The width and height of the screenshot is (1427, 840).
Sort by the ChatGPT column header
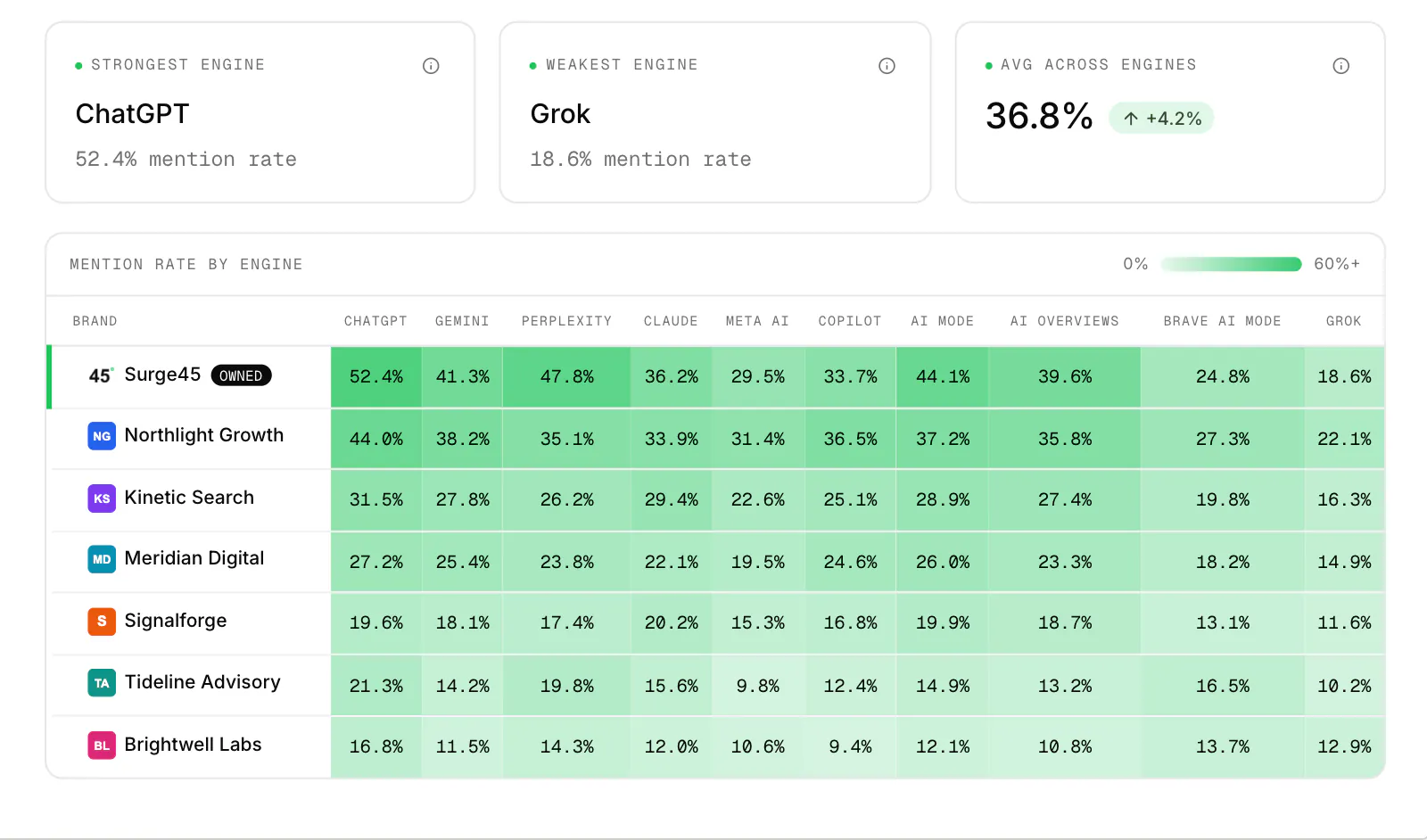point(375,321)
